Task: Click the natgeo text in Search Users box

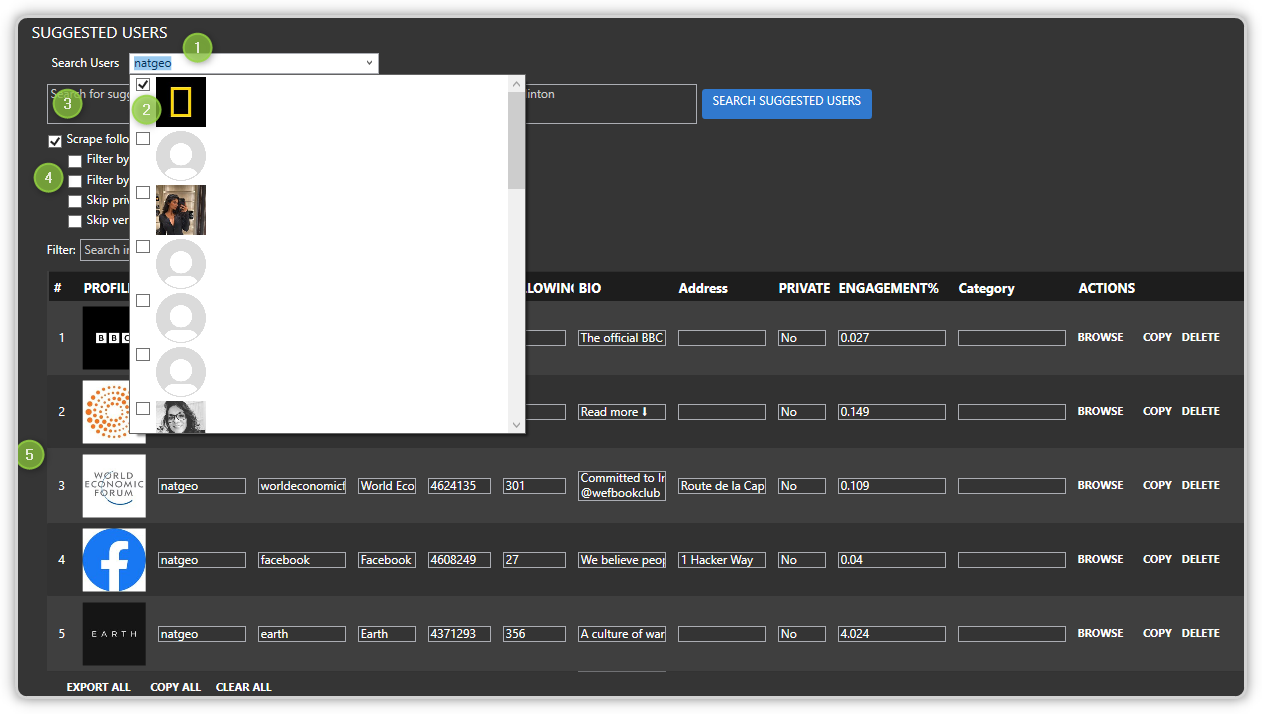Action: pos(153,63)
